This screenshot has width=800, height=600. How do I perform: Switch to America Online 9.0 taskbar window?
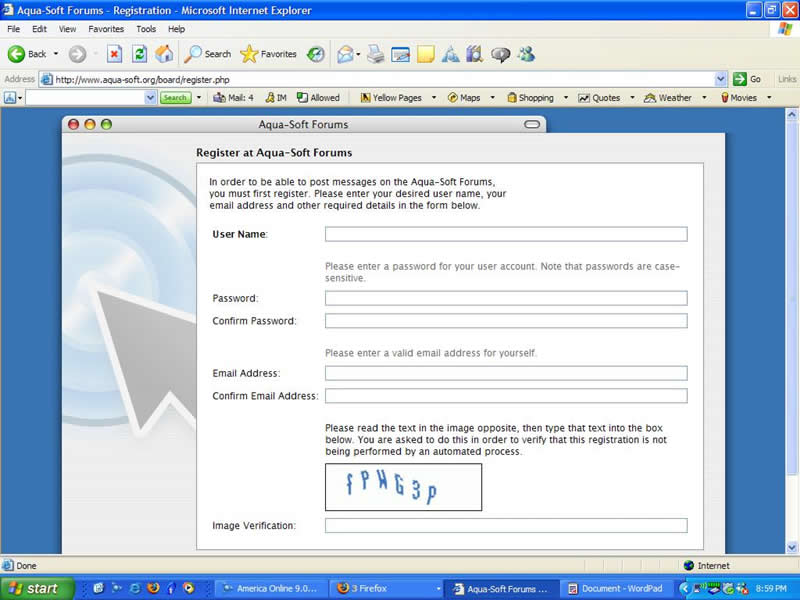tap(271, 589)
